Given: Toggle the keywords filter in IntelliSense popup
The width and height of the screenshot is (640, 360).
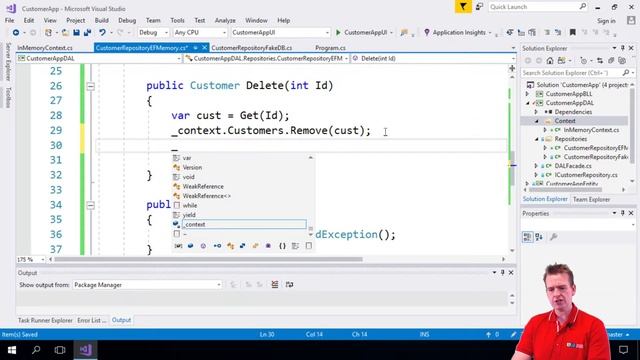Looking at the screenshot, I should pyautogui.click(x=295, y=246).
